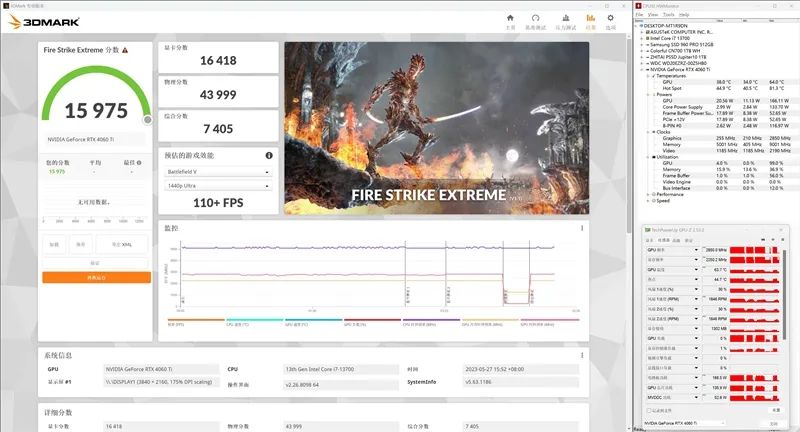The height and width of the screenshot is (432, 800).
Task: Switch to the third (advanced) tab in GPU-Z
Action: coord(677,240)
